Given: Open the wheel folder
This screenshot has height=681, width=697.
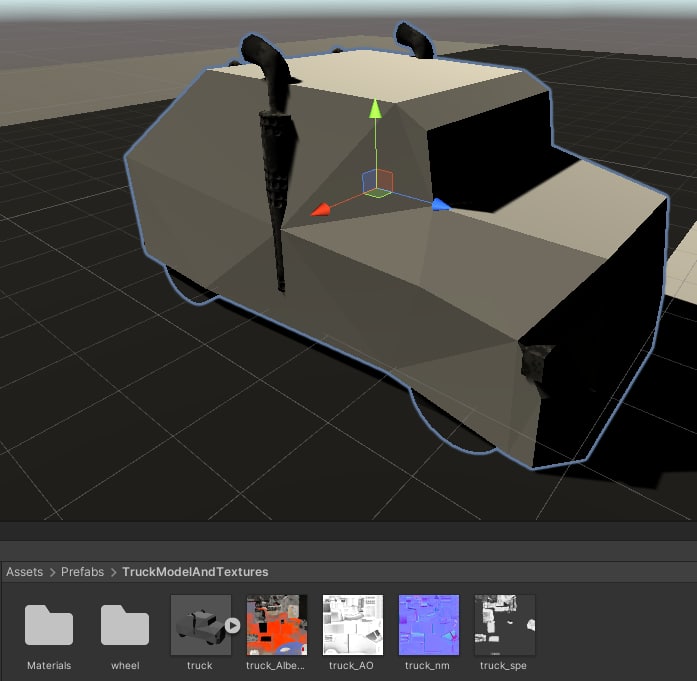Looking at the screenshot, I should click(x=125, y=625).
